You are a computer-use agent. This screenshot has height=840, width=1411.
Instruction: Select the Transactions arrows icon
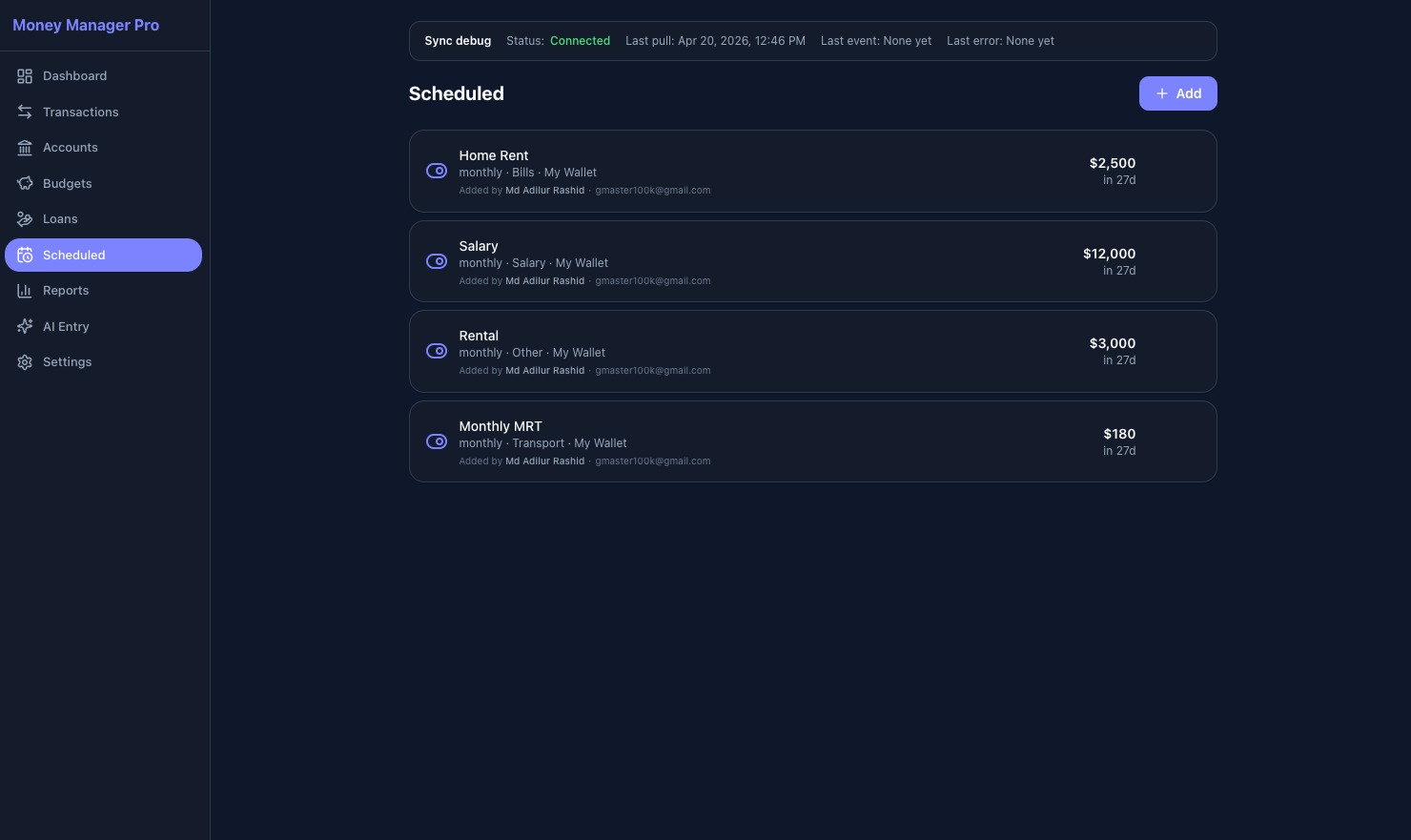click(x=25, y=112)
